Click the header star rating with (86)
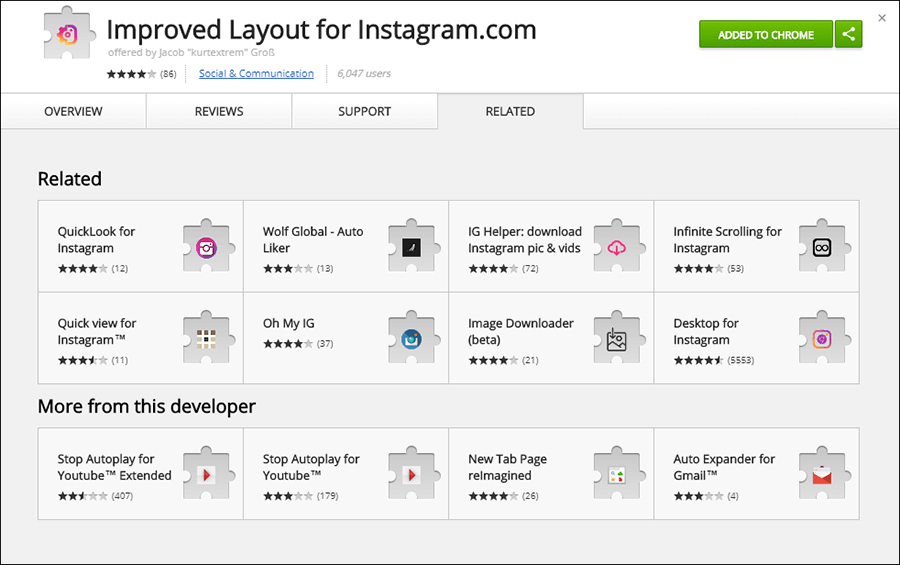The image size is (900, 565). tap(141, 73)
